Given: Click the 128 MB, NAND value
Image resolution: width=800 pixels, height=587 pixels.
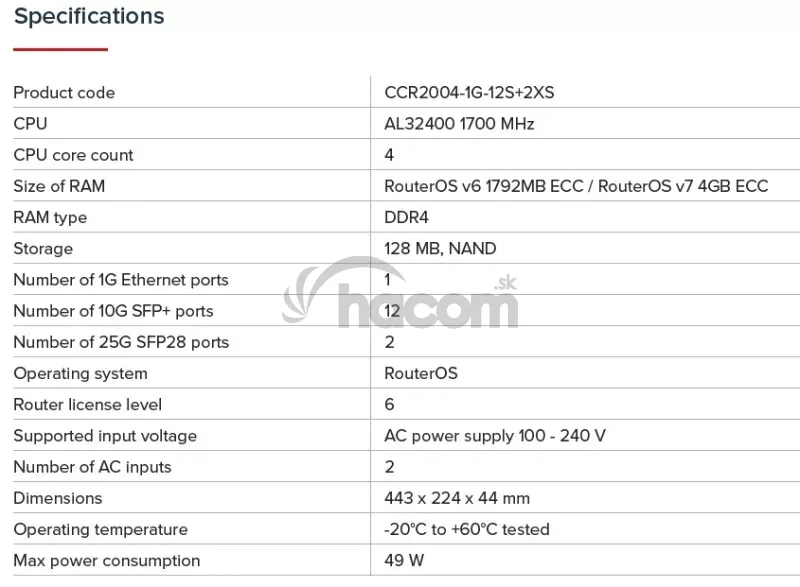Looking at the screenshot, I should pos(440,248).
